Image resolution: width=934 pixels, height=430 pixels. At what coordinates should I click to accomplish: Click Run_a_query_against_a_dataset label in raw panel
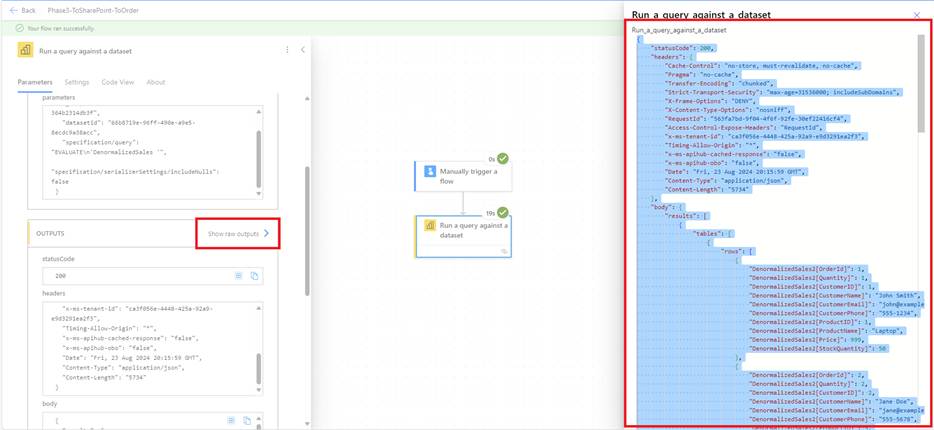[678, 29]
